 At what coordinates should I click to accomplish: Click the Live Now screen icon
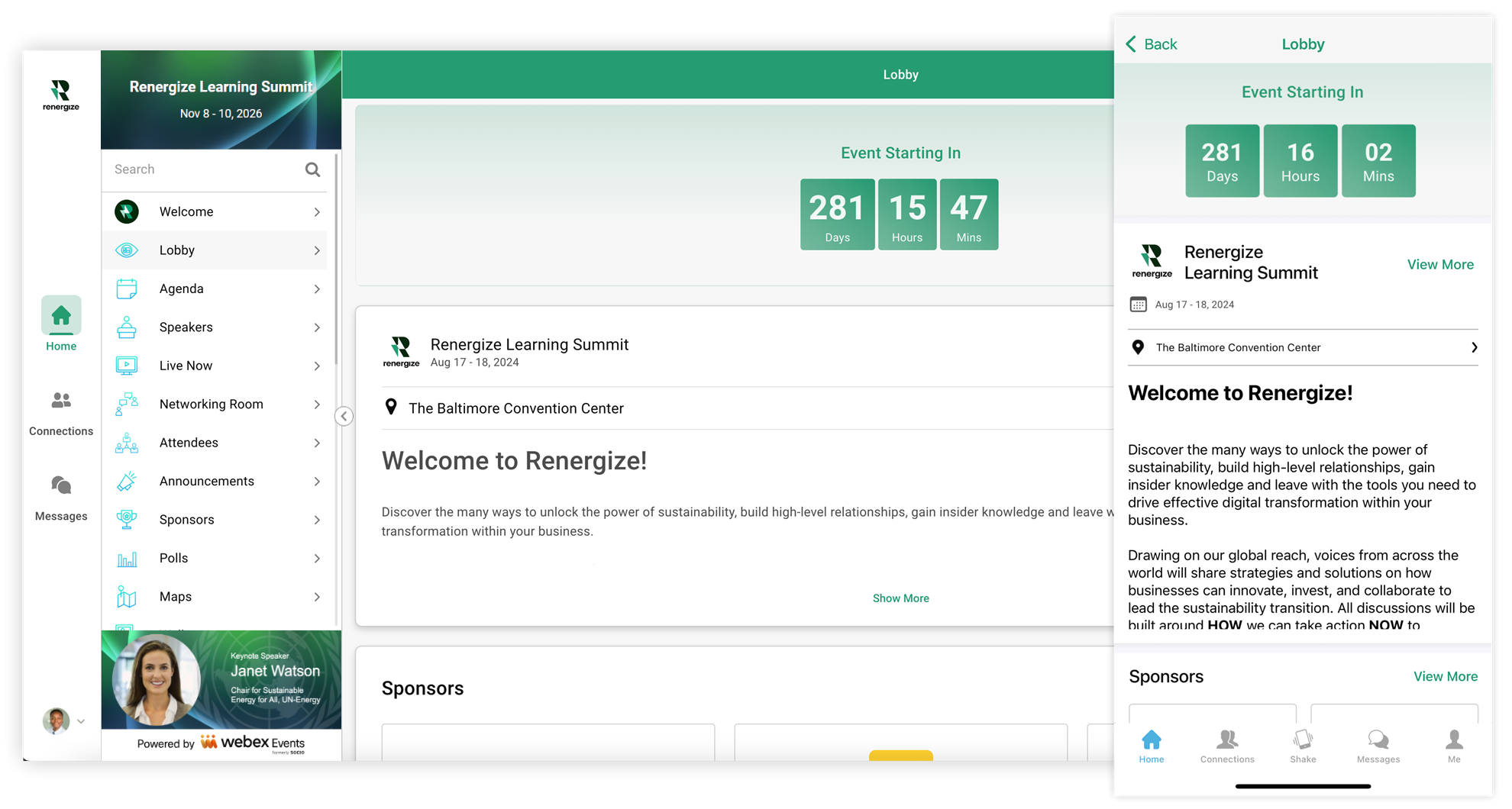[x=127, y=366]
